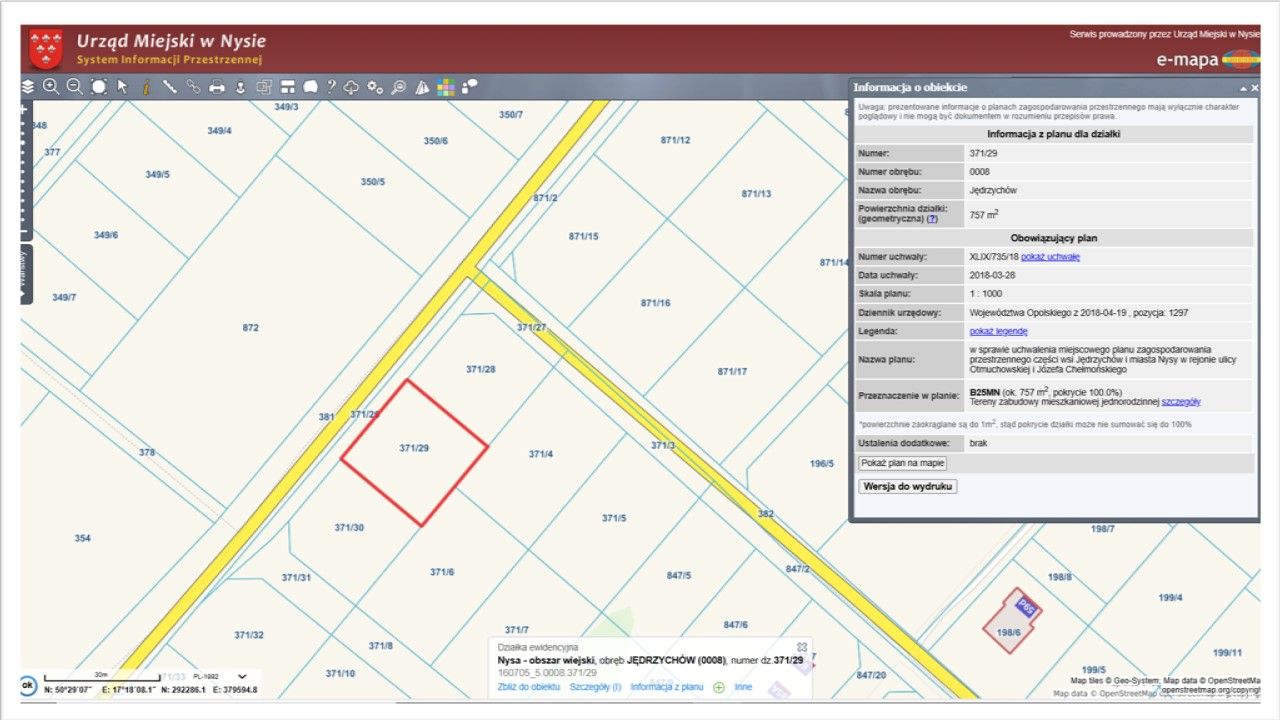Click the full extent view tool
Image resolution: width=1280 pixels, height=720 pixels.
click(x=99, y=87)
